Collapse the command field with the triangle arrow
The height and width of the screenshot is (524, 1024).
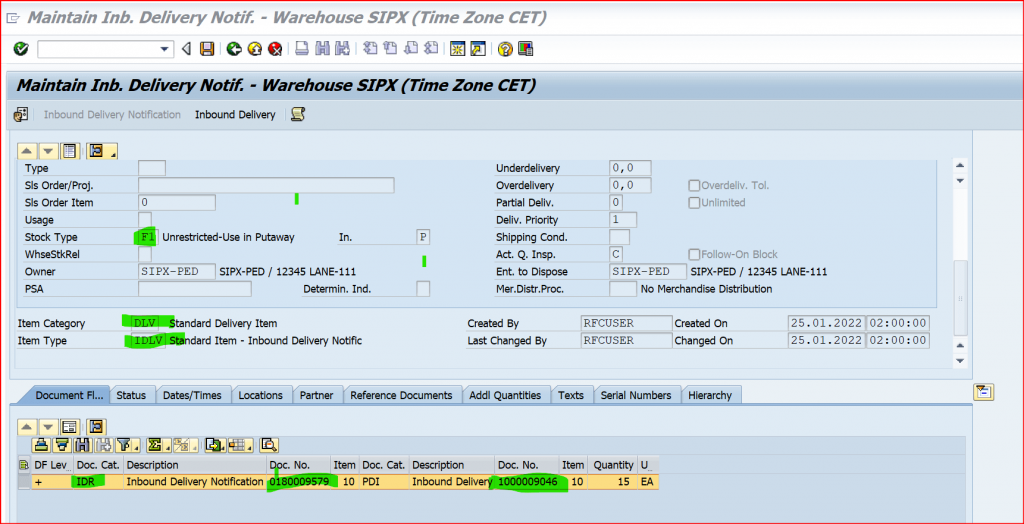point(186,49)
